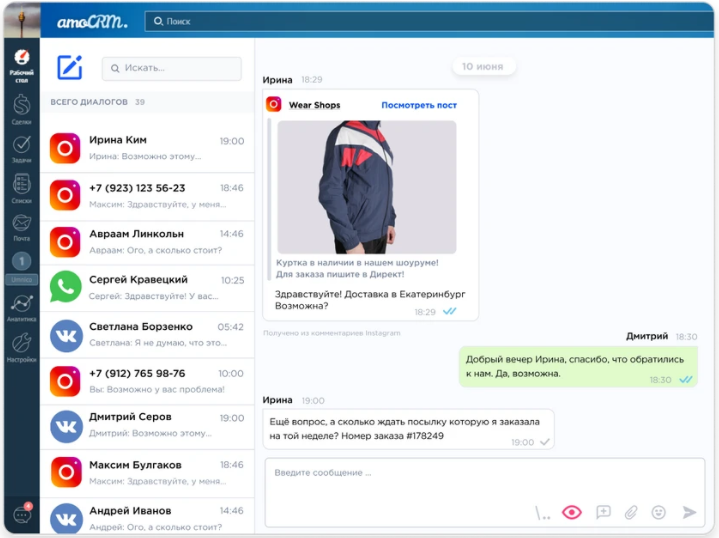This screenshot has height=538, width=719.
Task: Open Списки in the left sidebar
Action: point(22,189)
